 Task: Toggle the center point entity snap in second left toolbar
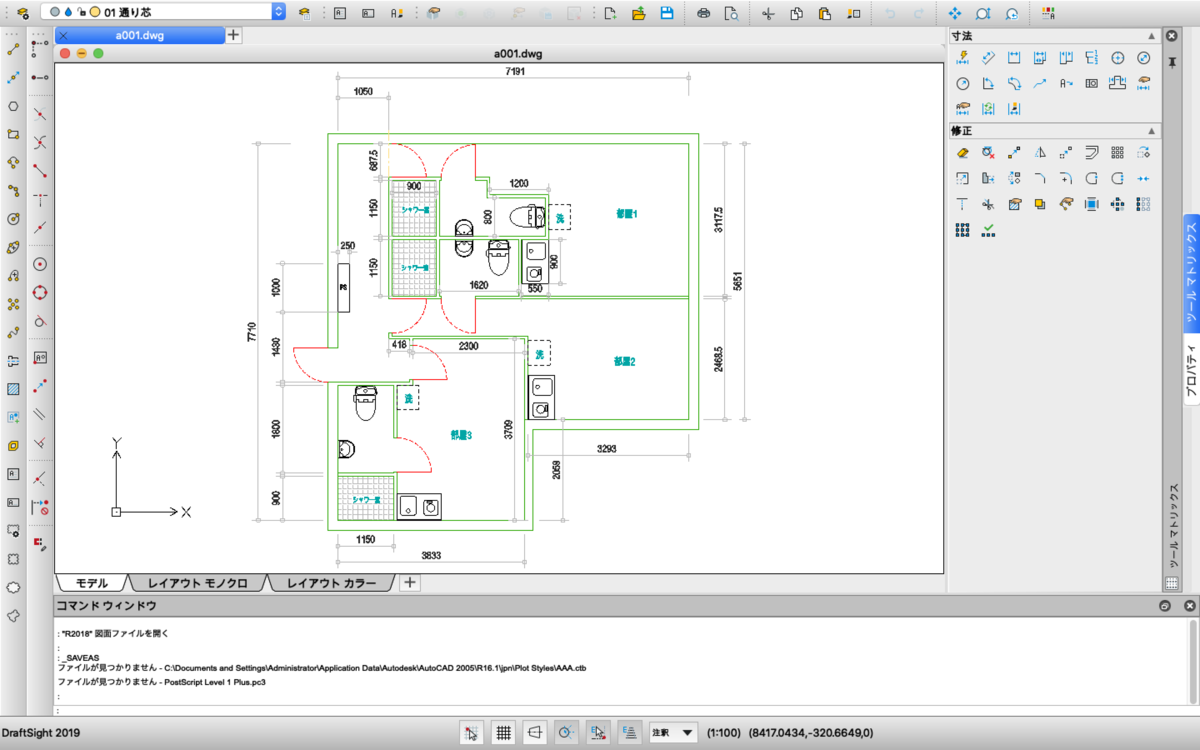(40, 265)
